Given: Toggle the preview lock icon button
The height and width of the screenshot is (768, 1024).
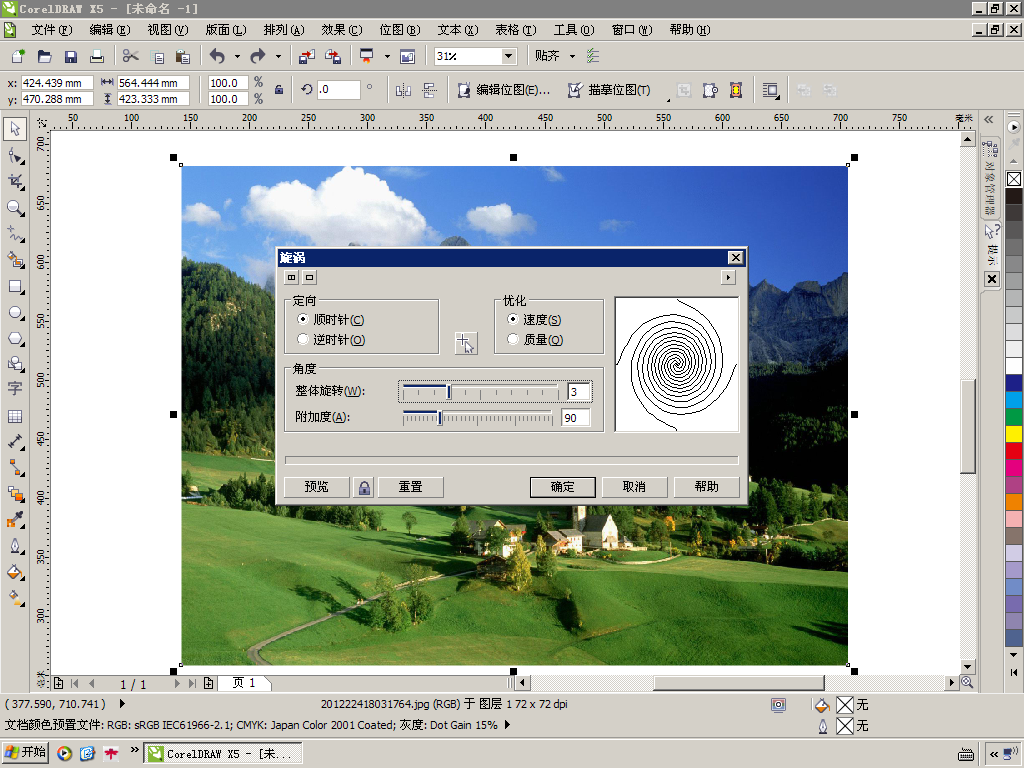Looking at the screenshot, I should click(364, 487).
